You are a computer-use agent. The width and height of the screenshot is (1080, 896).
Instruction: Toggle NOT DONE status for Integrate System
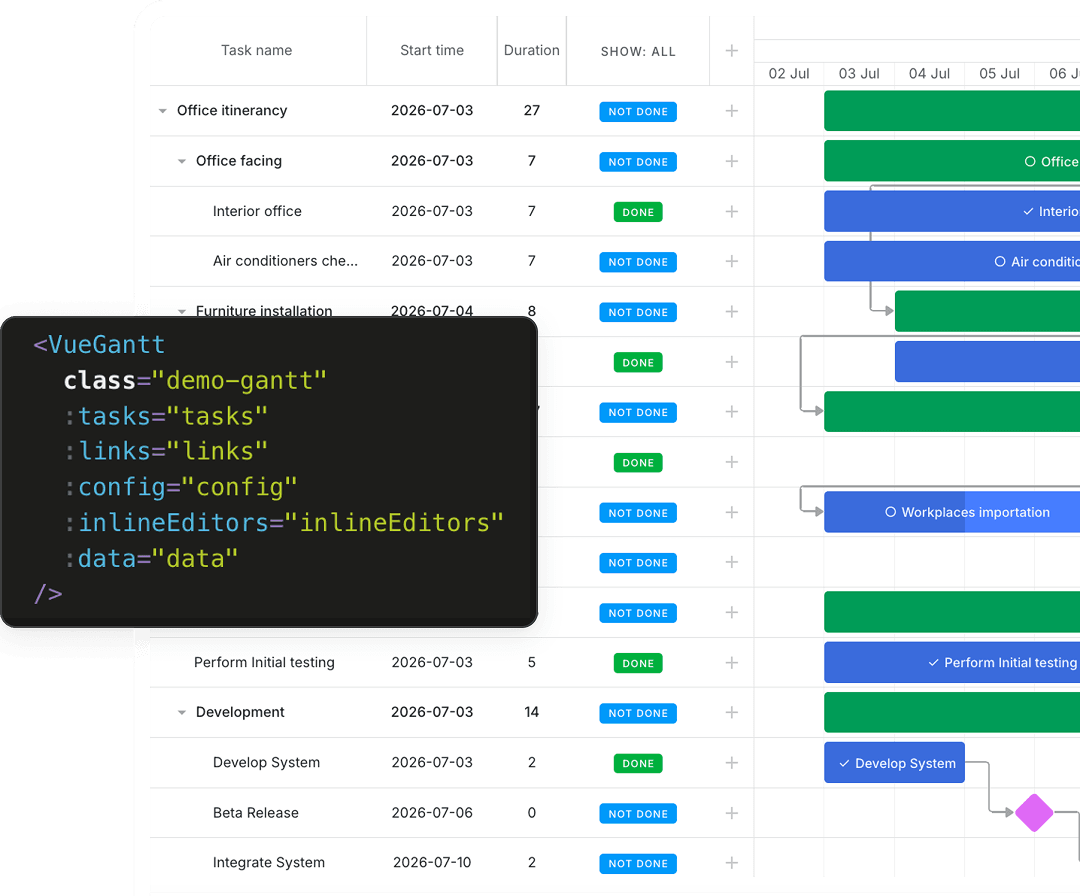(638, 864)
